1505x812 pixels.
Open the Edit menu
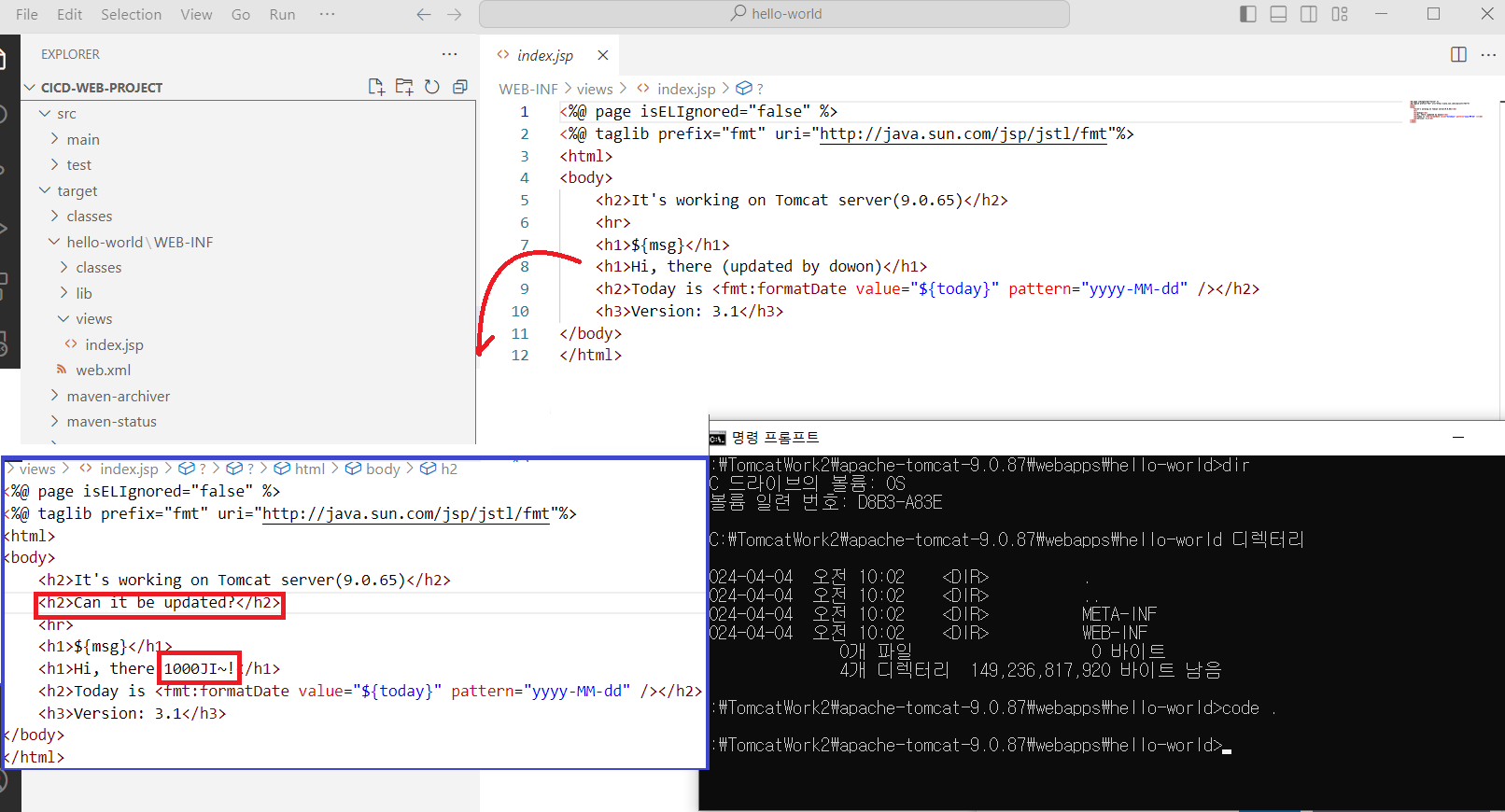click(69, 14)
